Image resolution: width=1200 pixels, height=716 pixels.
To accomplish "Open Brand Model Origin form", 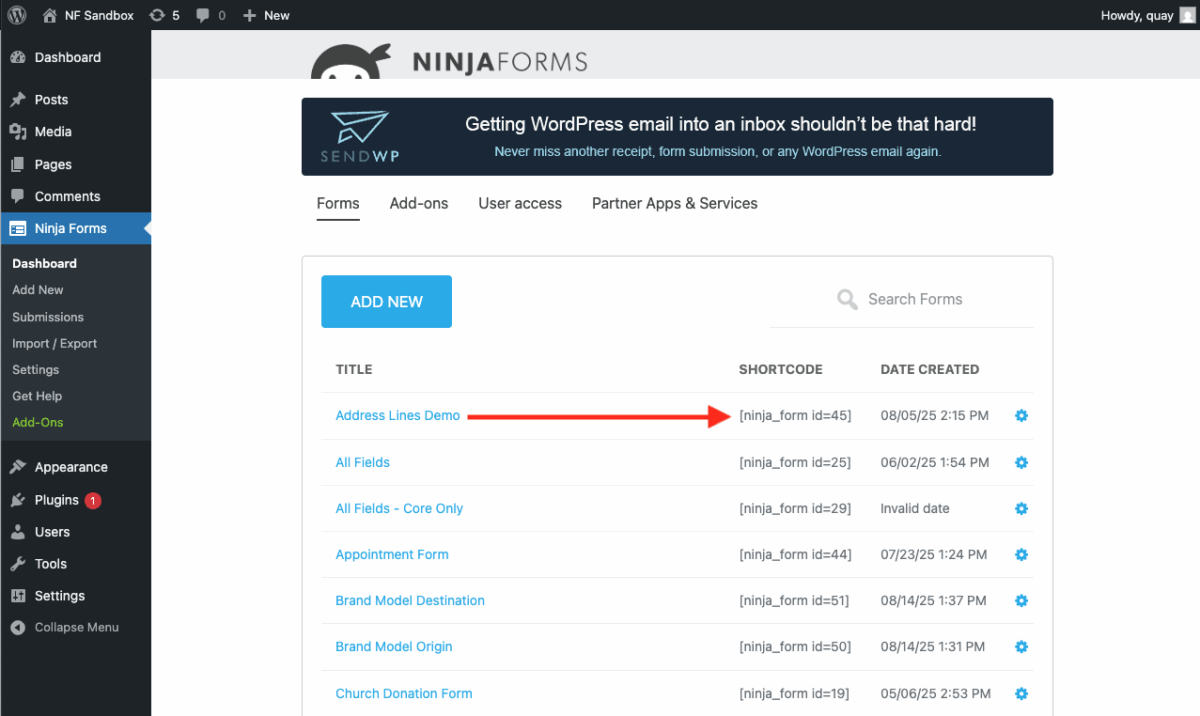I will [x=394, y=647].
